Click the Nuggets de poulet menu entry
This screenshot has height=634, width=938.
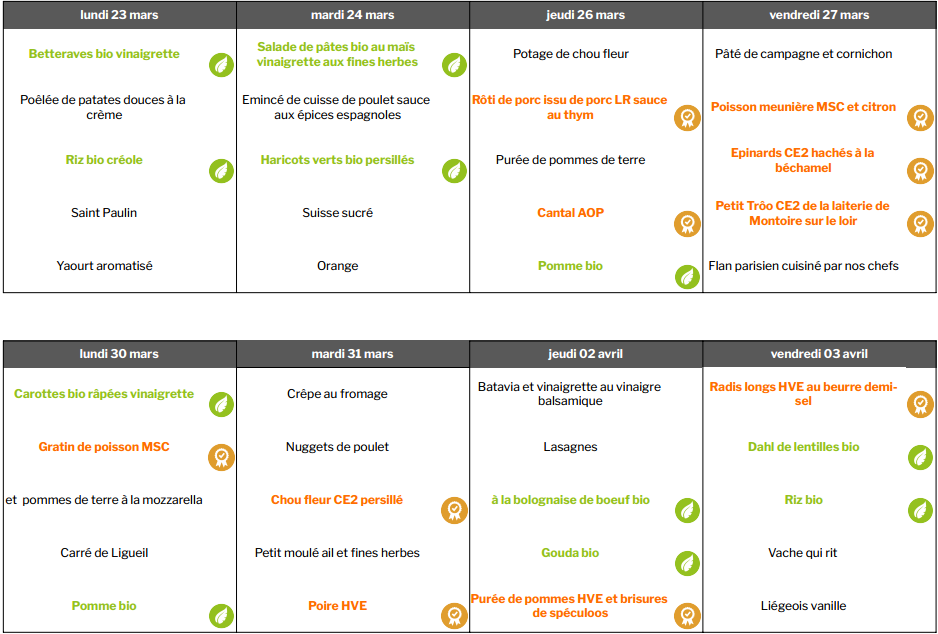click(x=337, y=447)
